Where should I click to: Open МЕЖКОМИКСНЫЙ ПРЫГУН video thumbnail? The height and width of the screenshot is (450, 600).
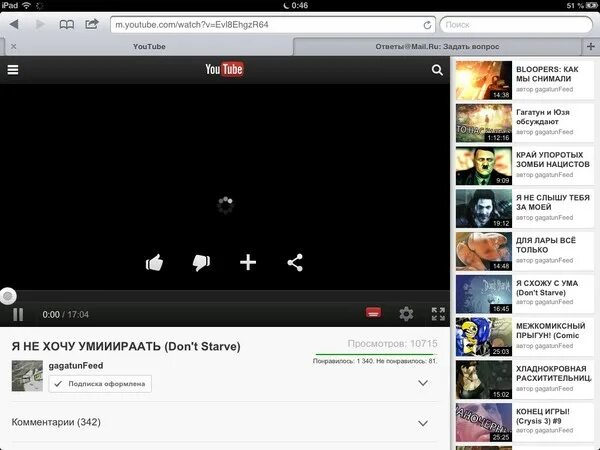click(484, 337)
